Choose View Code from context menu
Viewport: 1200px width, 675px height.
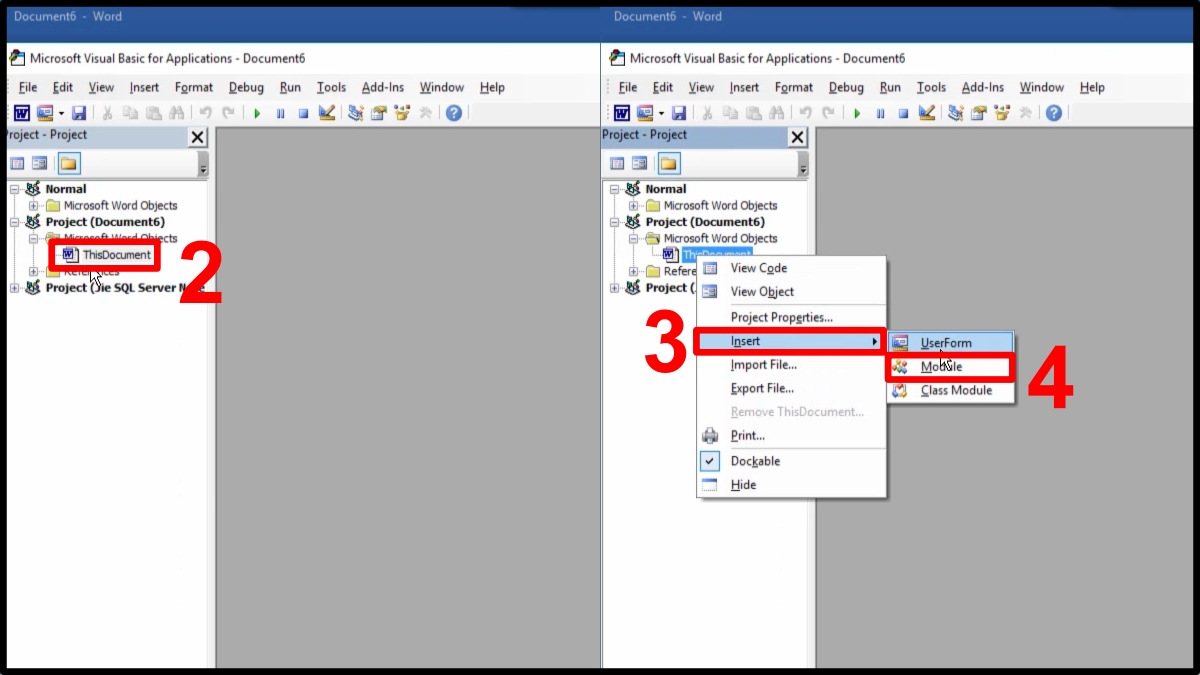click(x=791, y=268)
